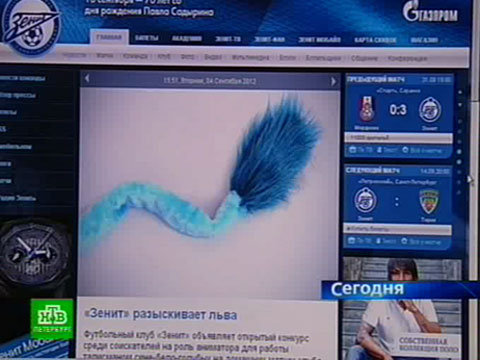The width and height of the screenshot is (480, 360).
Task: Click the buy tickets bar under next match
Action: pos(398,229)
